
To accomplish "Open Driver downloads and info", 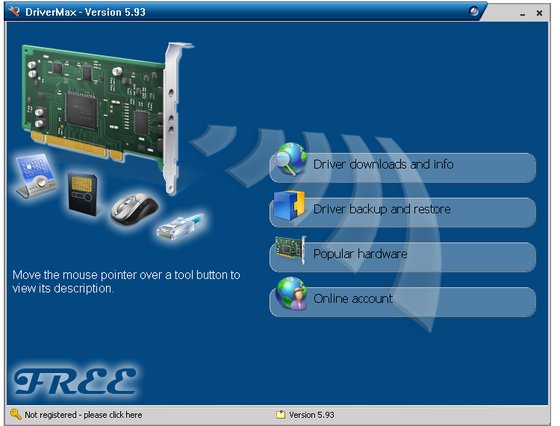I will coord(402,168).
